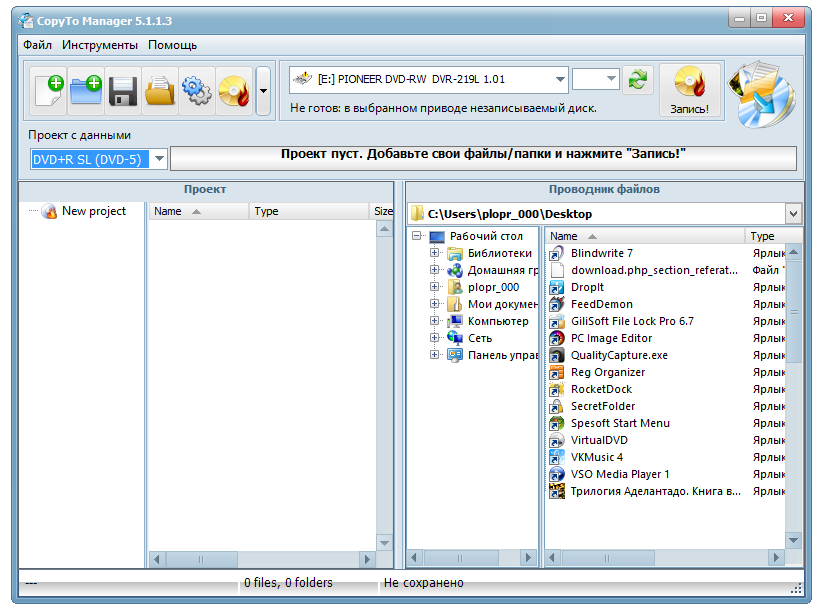Sort project list by Type column
The width and height of the screenshot is (820, 606).
coord(309,211)
